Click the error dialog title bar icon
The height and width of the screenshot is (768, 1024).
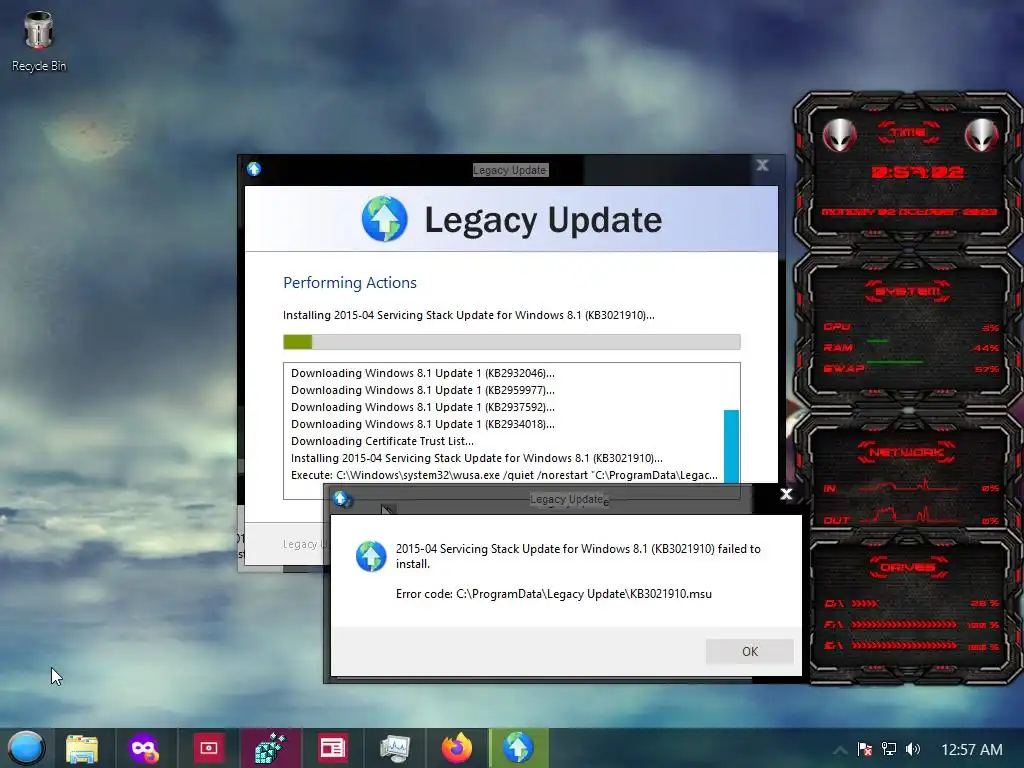point(341,500)
